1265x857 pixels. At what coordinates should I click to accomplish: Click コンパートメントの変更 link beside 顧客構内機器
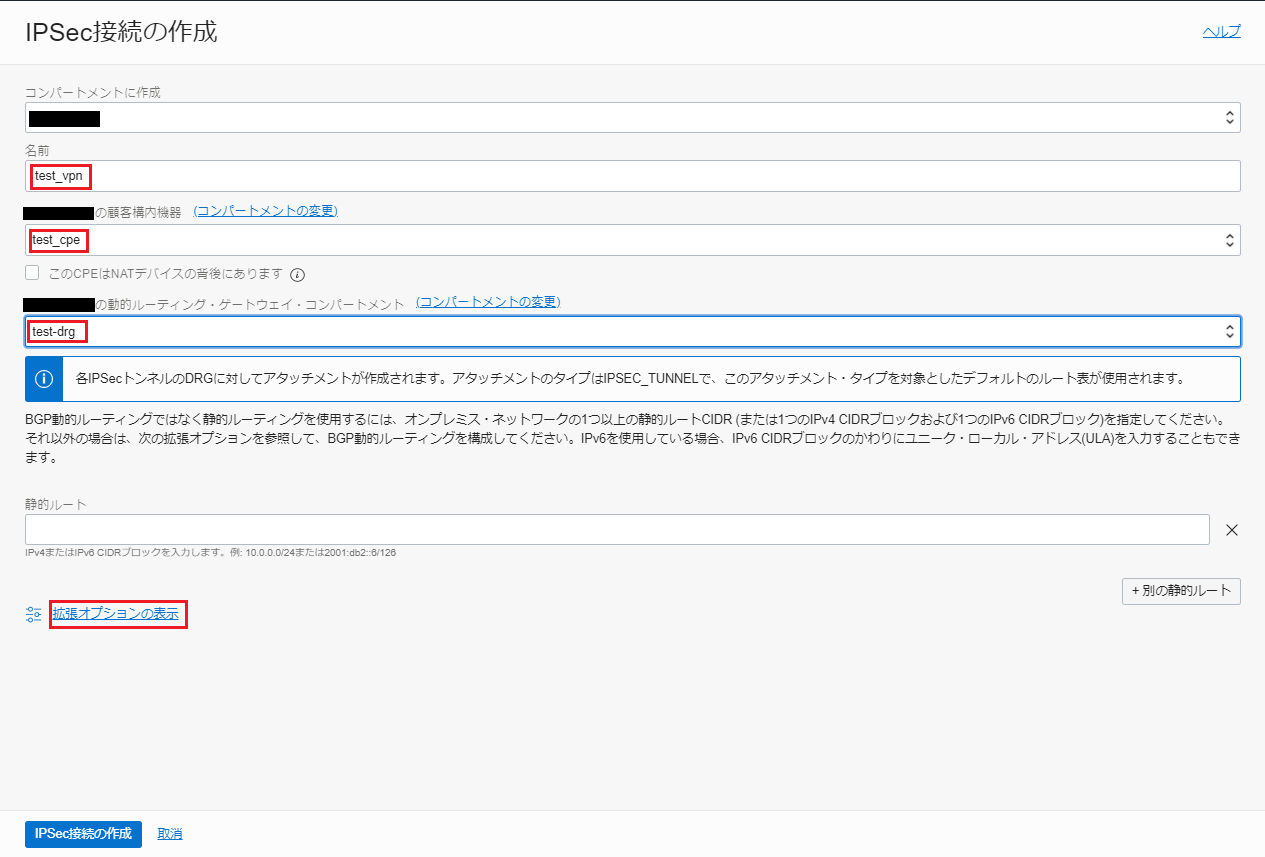point(265,211)
